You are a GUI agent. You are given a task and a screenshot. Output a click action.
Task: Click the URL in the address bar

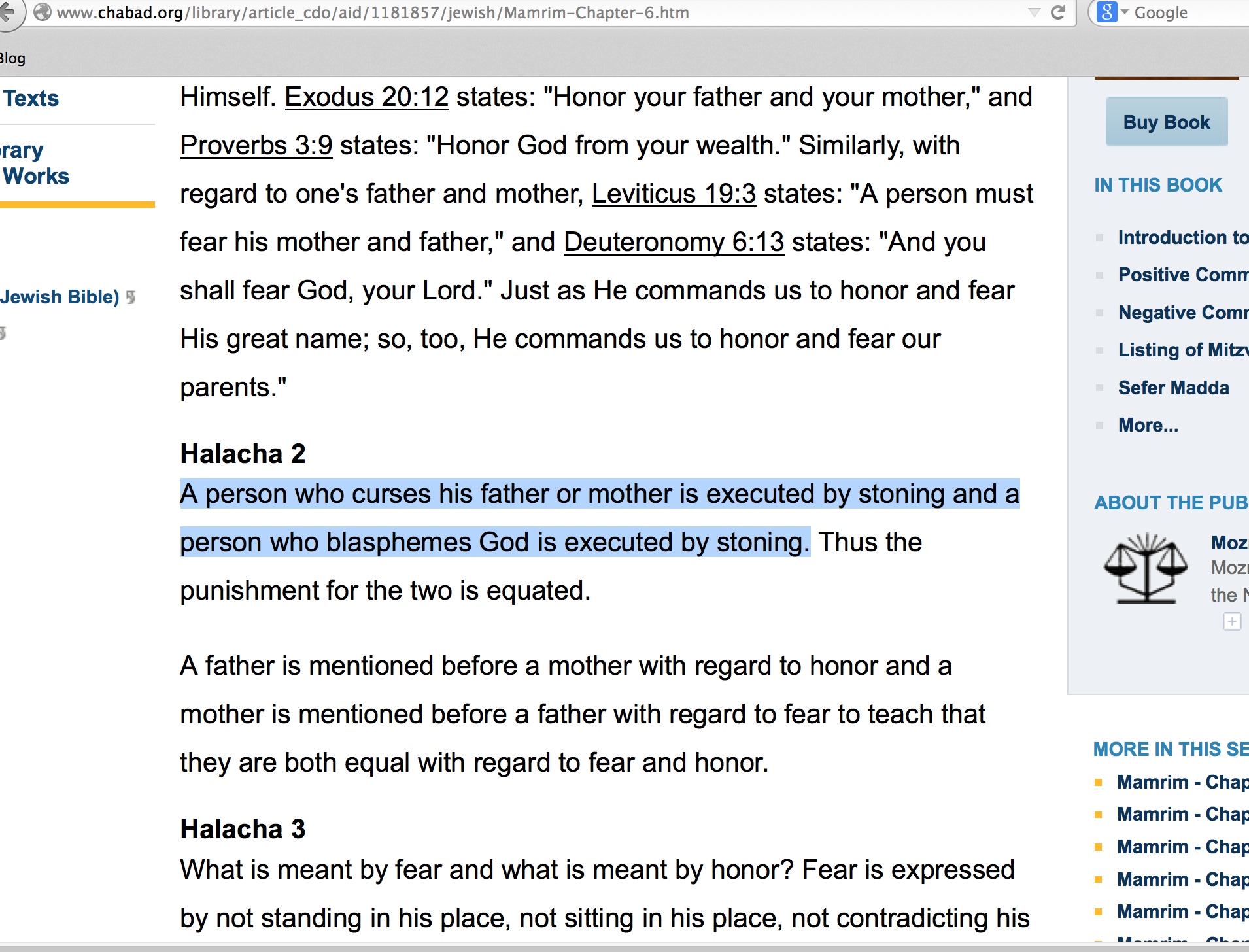tap(373, 12)
